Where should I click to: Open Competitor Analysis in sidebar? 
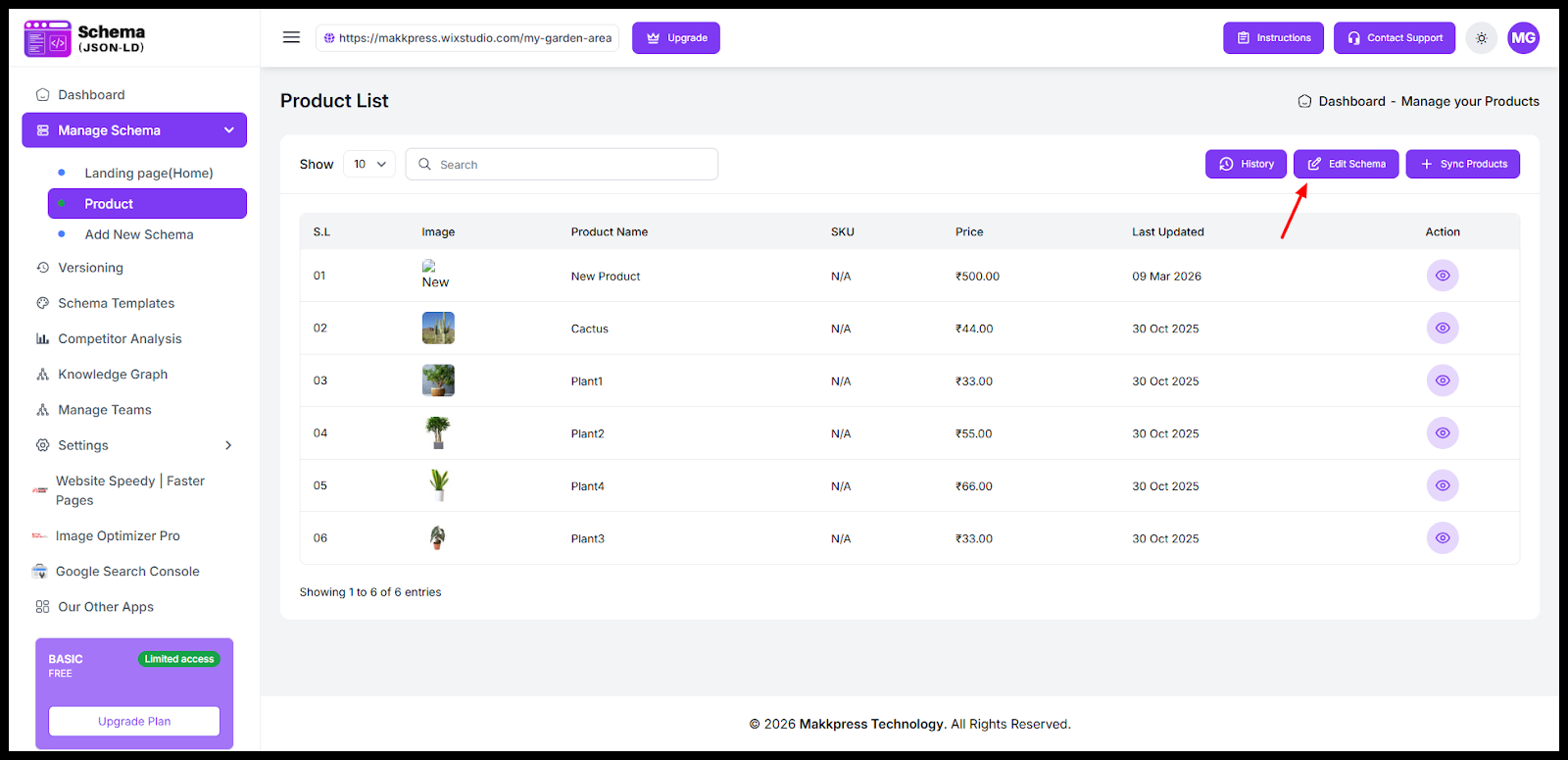(x=120, y=338)
